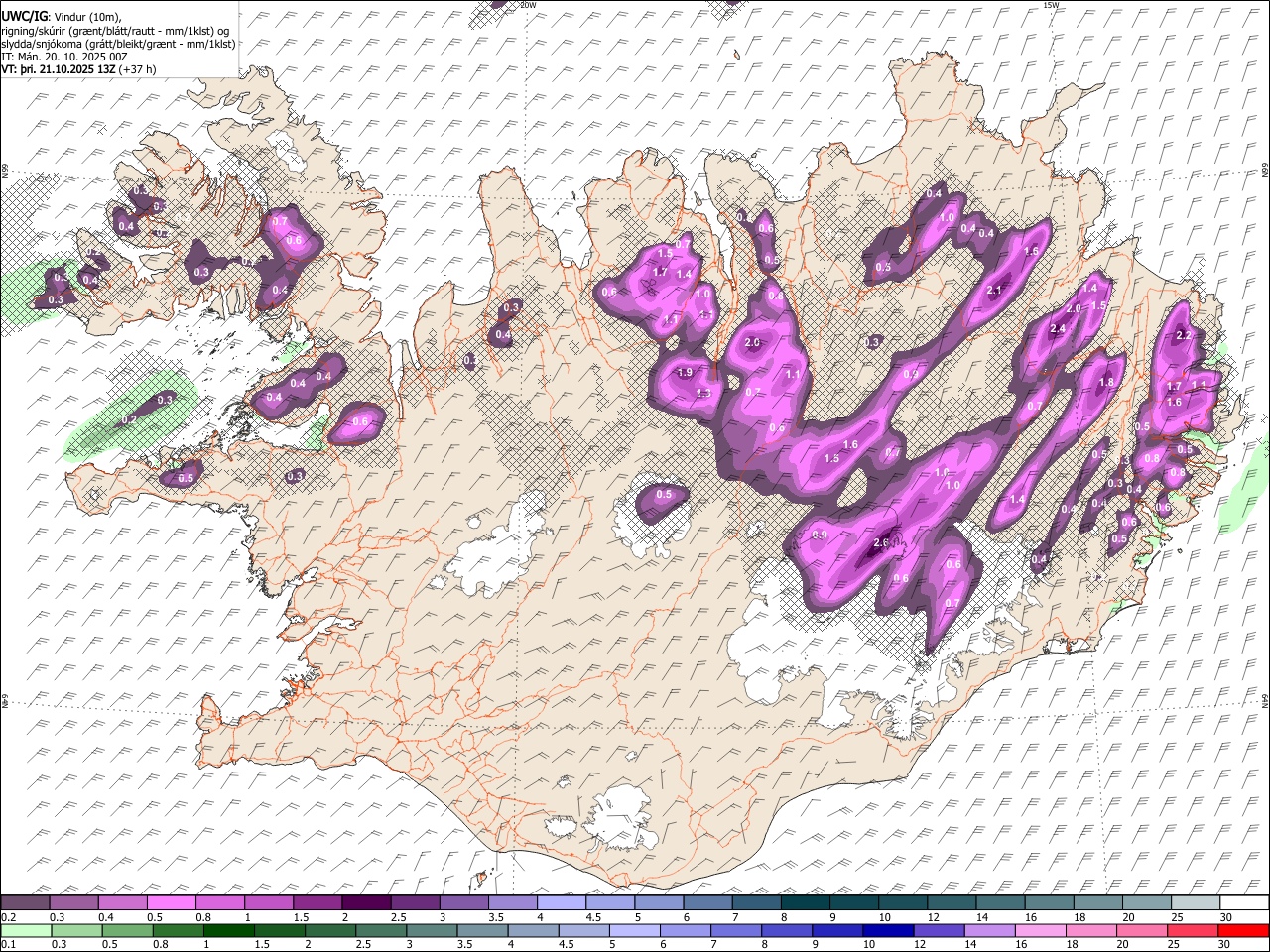Click the snow legend swatch between 0.5 and 0.8

point(171,902)
